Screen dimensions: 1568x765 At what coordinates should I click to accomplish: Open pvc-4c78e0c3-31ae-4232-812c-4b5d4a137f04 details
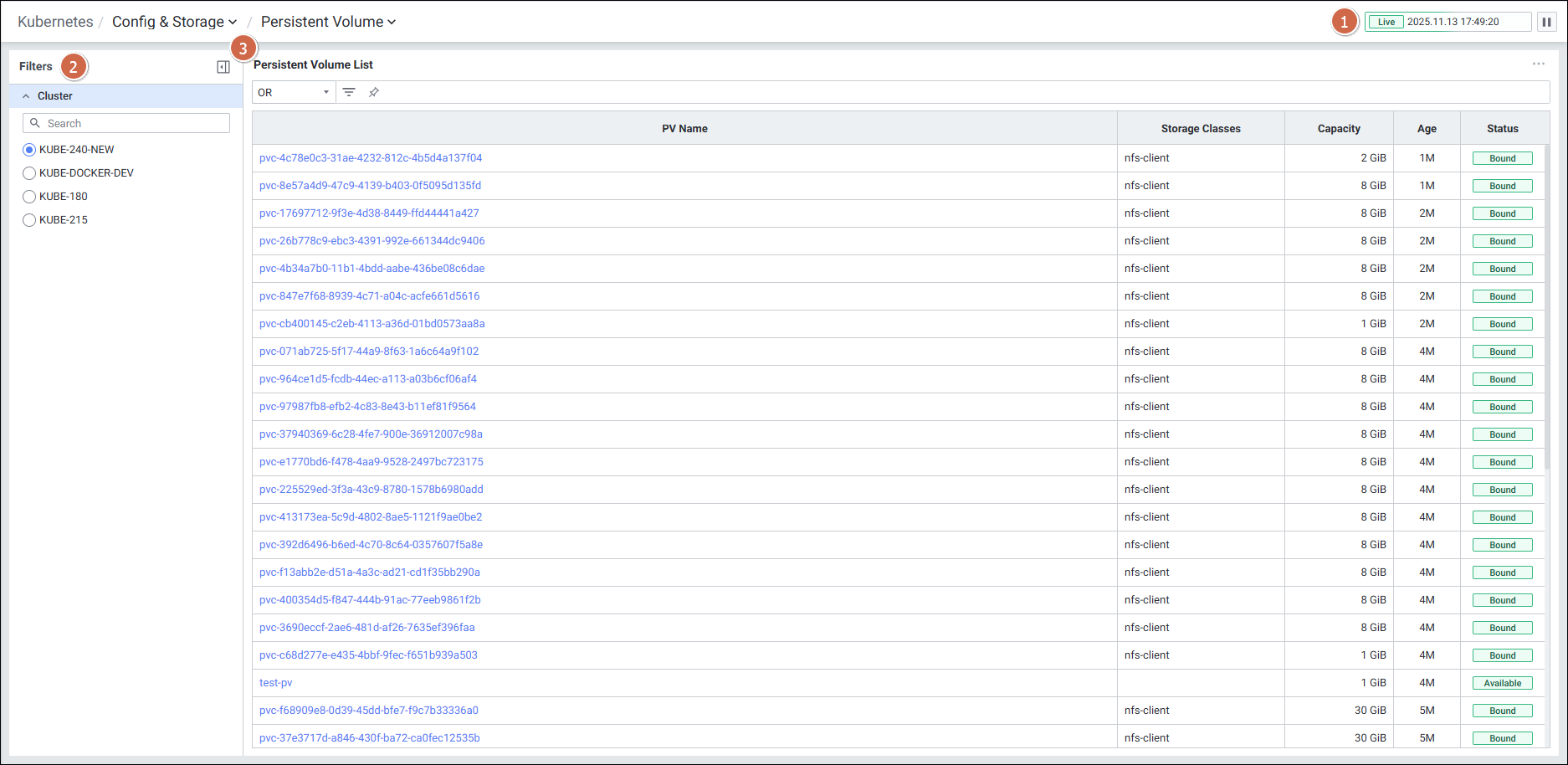(370, 158)
